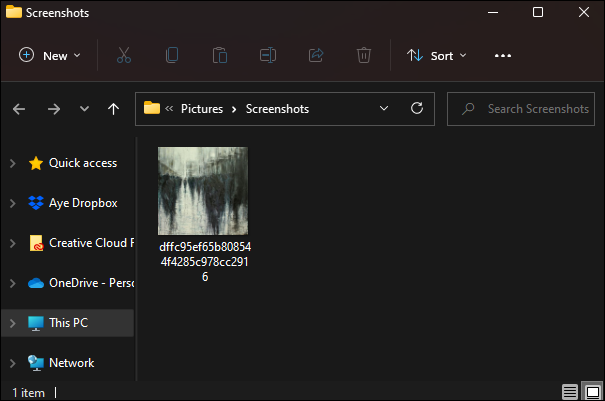Expand the Quick access tree node

pyautogui.click(x=12, y=163)
